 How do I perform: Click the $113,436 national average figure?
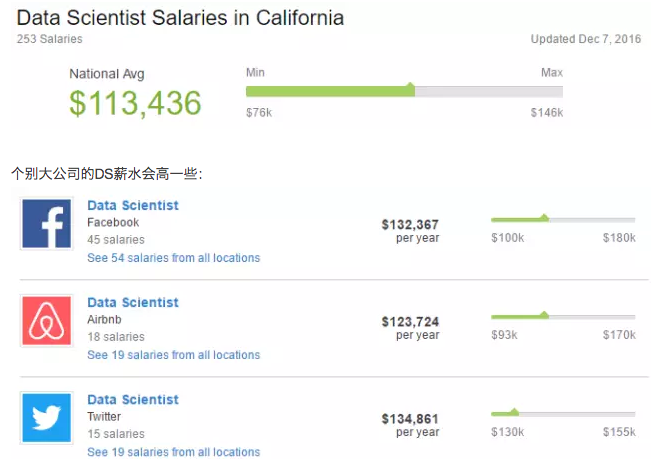(x=135, y=103)
